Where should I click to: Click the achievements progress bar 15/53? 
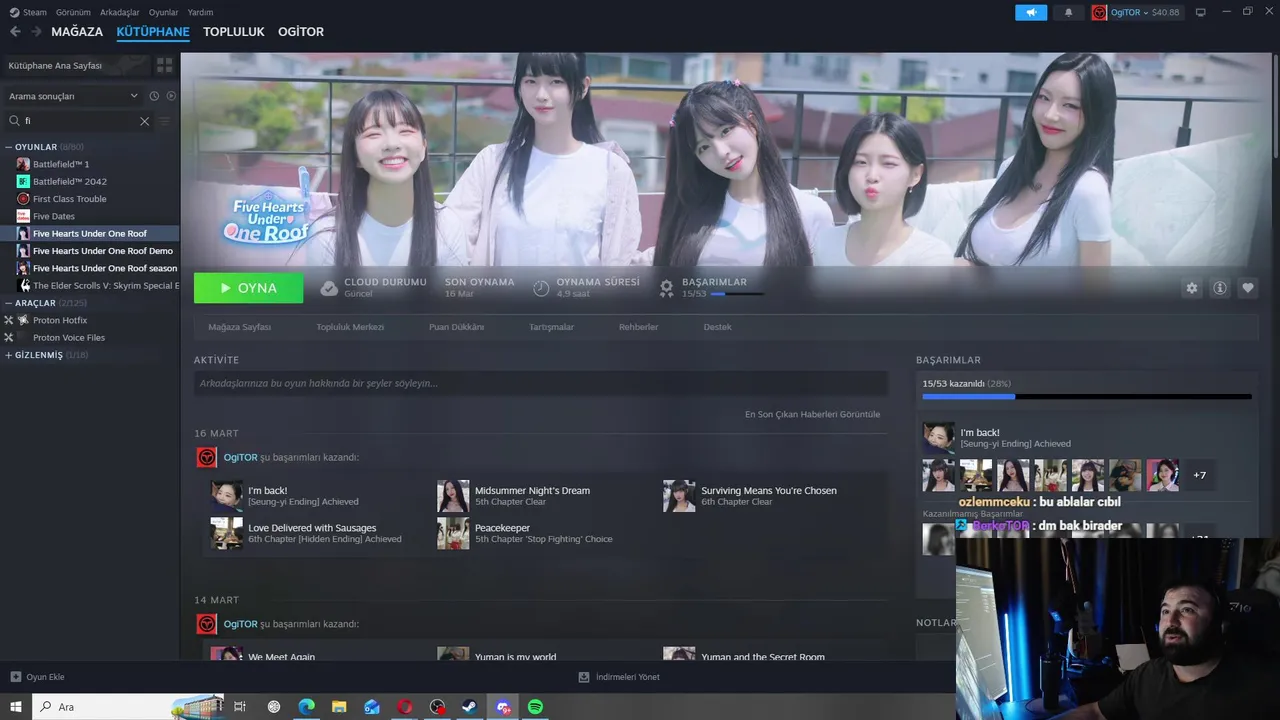pyautogui.click(x=1087, y=396)
